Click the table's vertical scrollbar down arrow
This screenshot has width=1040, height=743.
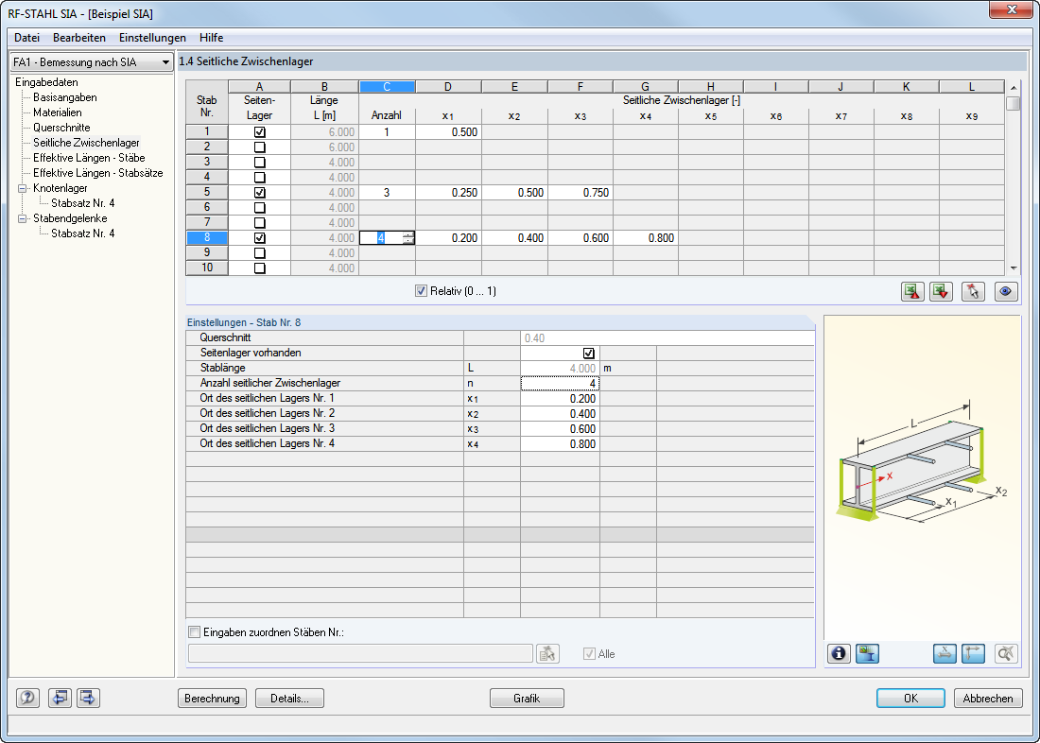tap(1013, 269)
